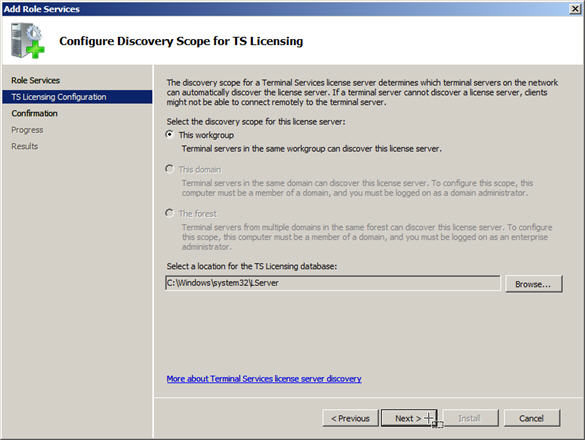Image resolution: width=585 pixels, height=440 pixels.
Task: Click the This workgroup option label
Action: 206,135
